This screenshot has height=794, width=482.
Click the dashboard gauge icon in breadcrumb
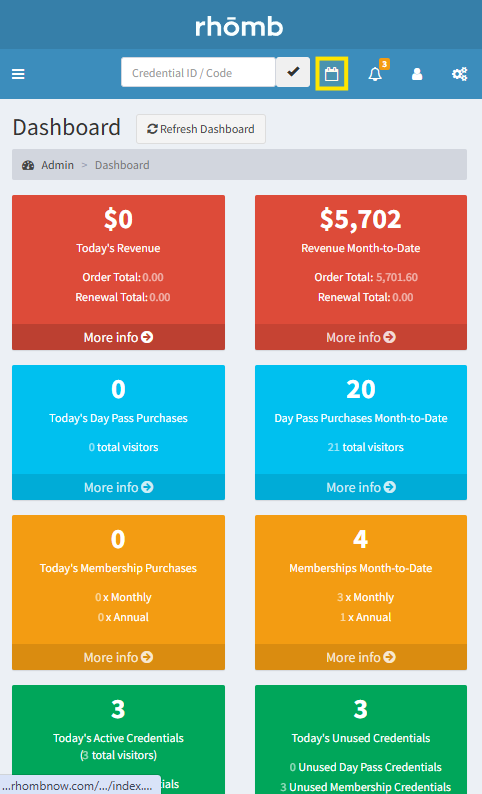(28, 165)
